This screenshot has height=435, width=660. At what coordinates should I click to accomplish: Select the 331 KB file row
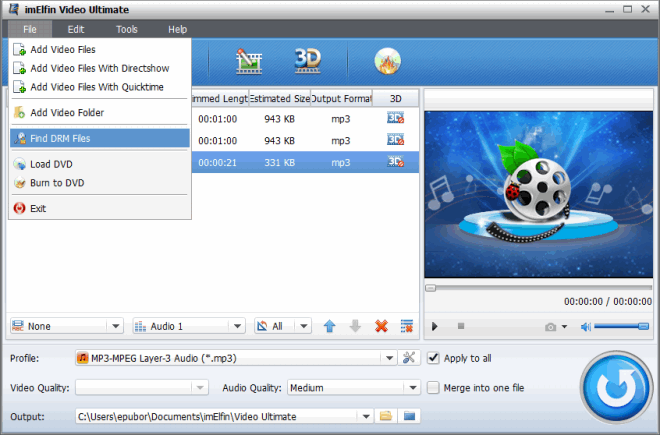pyautogui.click(x=305, y=162)
